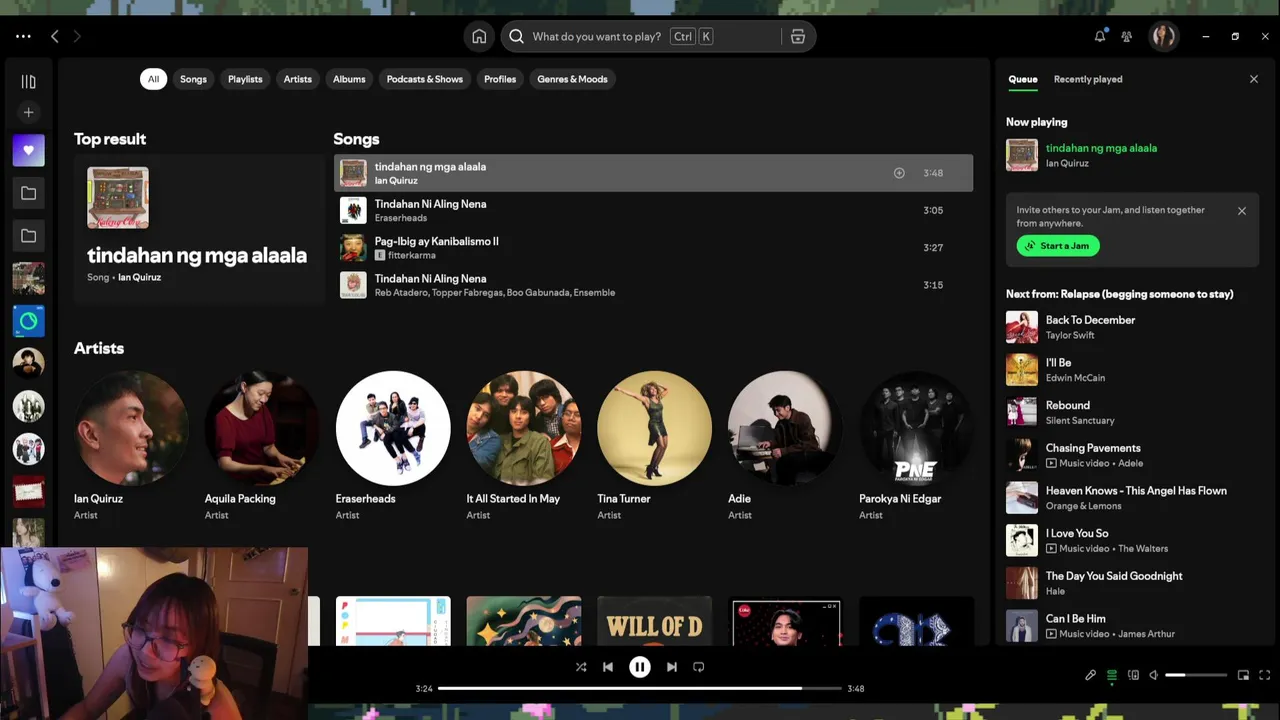Switch to the Recently played tab
This screenshot has height=720, width=1280.
pos(1088,79)
